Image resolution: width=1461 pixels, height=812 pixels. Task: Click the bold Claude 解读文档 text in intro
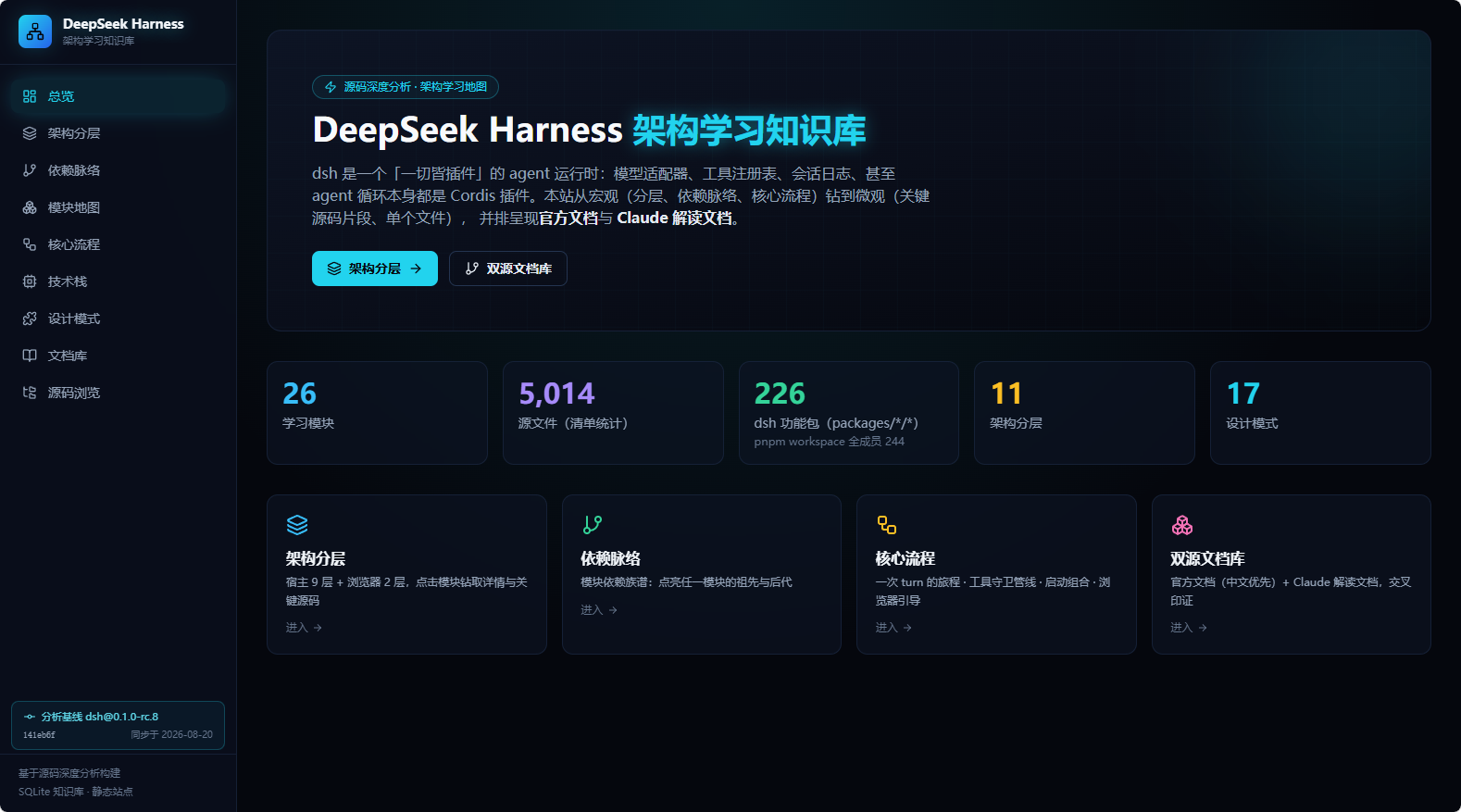click(x=675, y=219)
